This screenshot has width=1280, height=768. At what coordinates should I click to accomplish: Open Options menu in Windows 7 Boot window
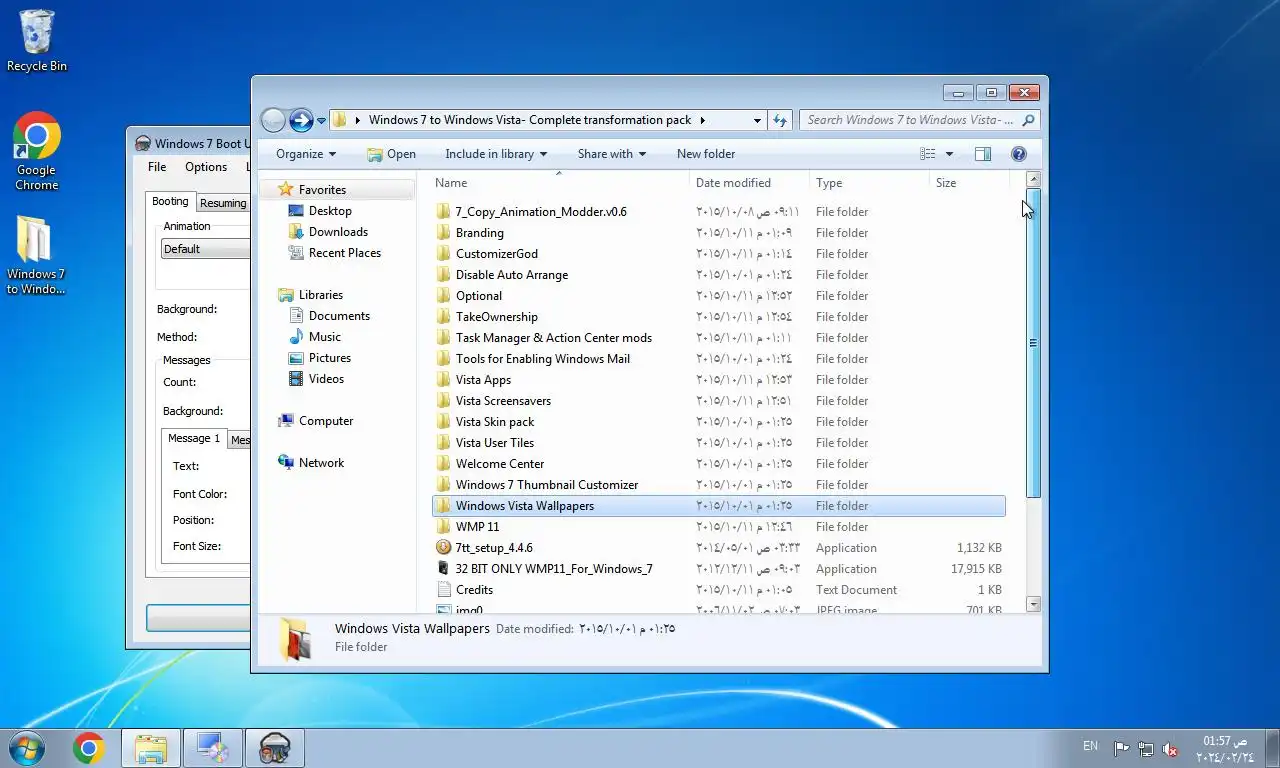point(206,167)
